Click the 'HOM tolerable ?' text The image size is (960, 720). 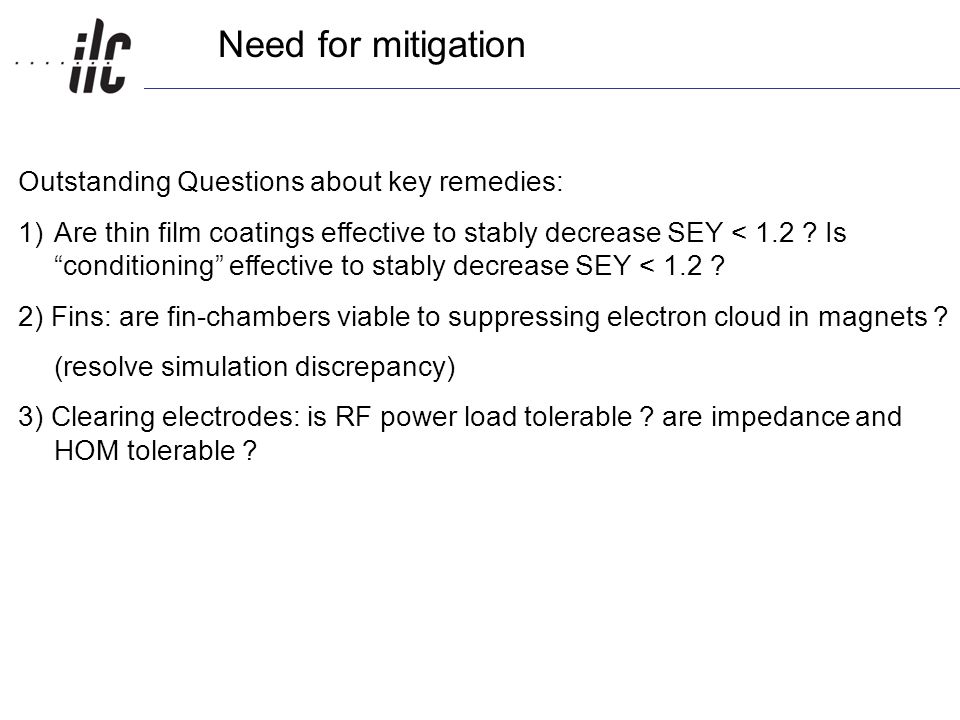coord(156,451)
